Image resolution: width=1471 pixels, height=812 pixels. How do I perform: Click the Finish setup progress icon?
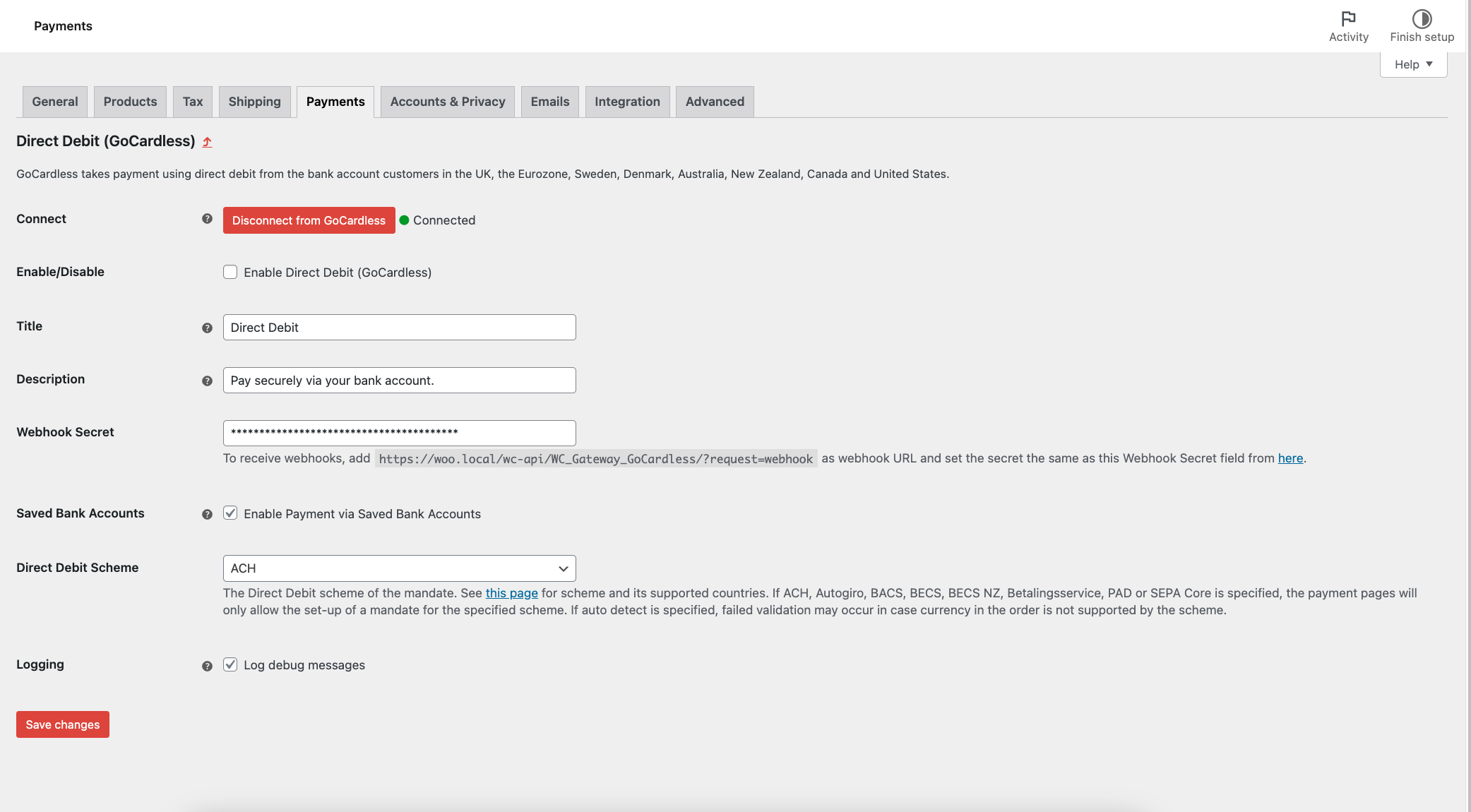tap(1422, 18)
